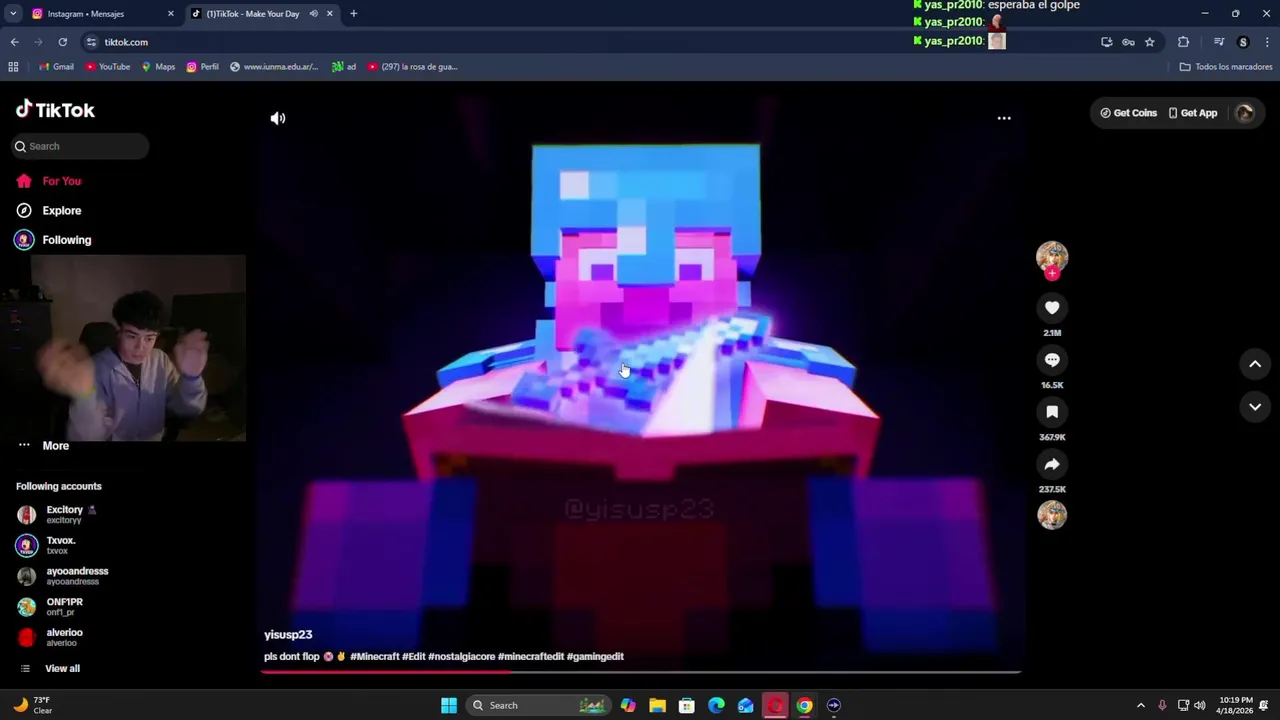This screenshot has width=1280, height=720.
Task: Open YouTube bookmark
Action: click(x=108, y=67)
